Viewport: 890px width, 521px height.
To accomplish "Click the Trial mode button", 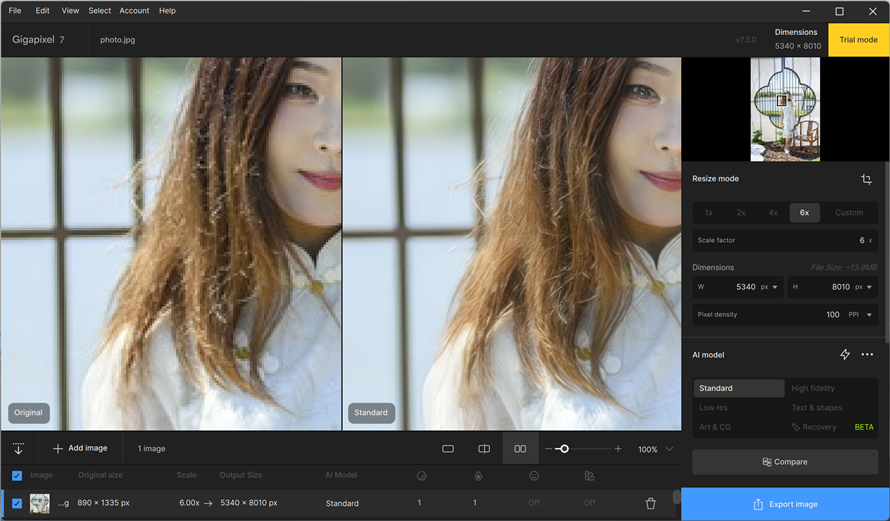I will 858,40.
